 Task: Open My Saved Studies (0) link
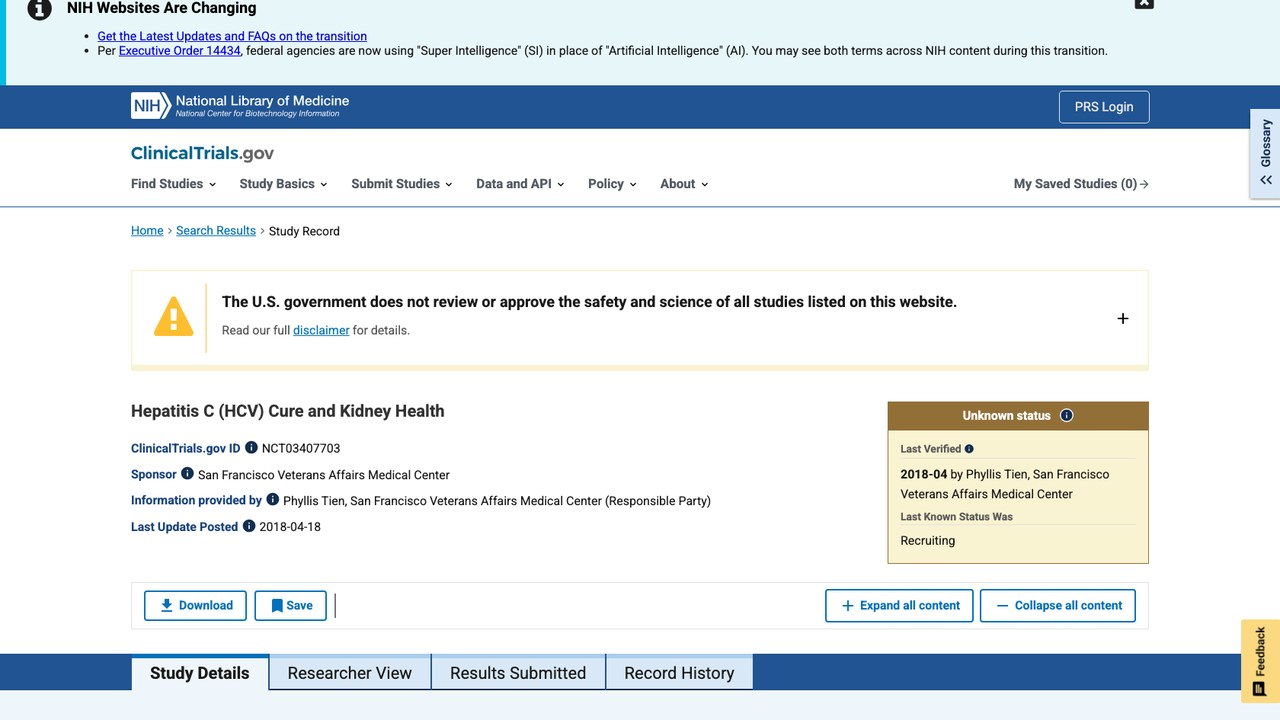[x=1081, y=184]
